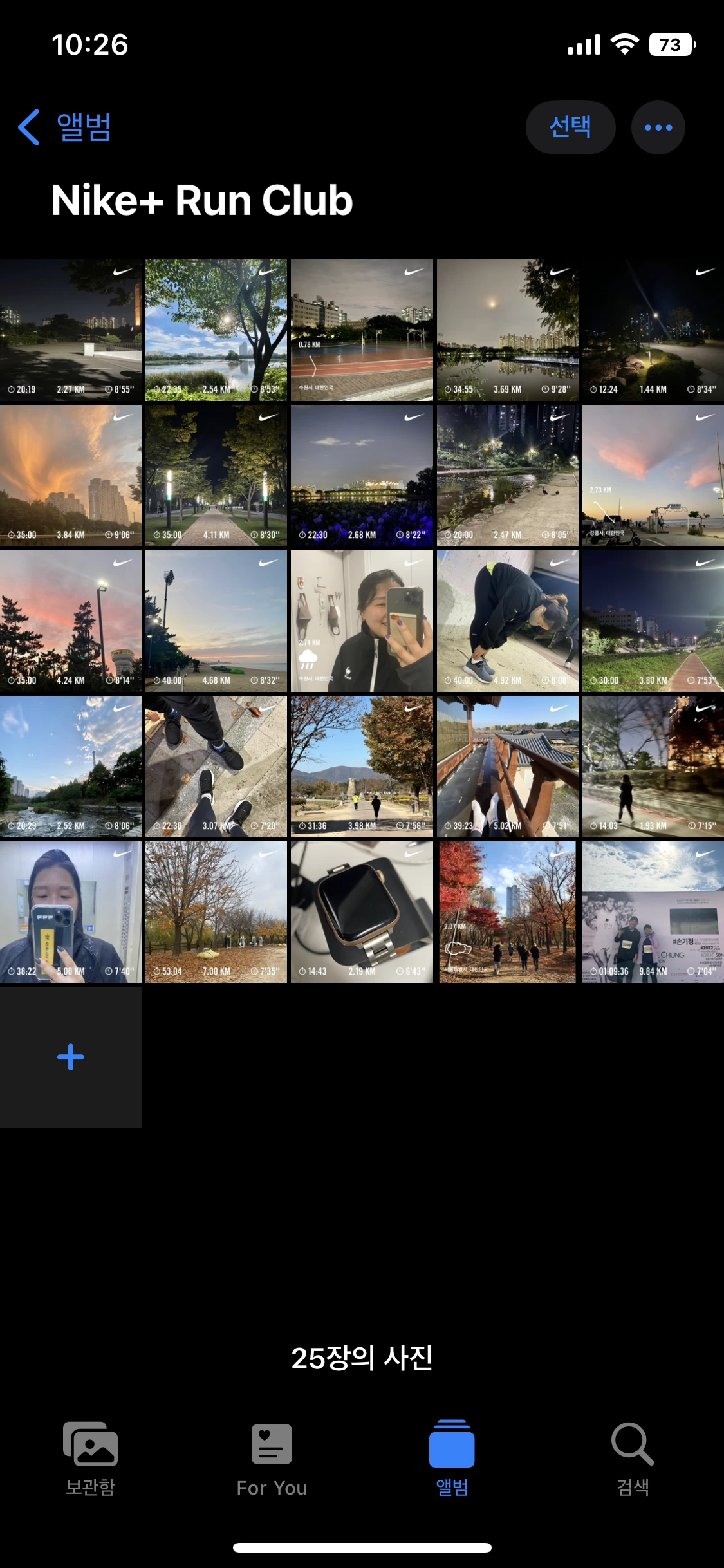Open the 2.68 KM blue lights photo
The image size is (724, 1568).
(x=362, y=476)
